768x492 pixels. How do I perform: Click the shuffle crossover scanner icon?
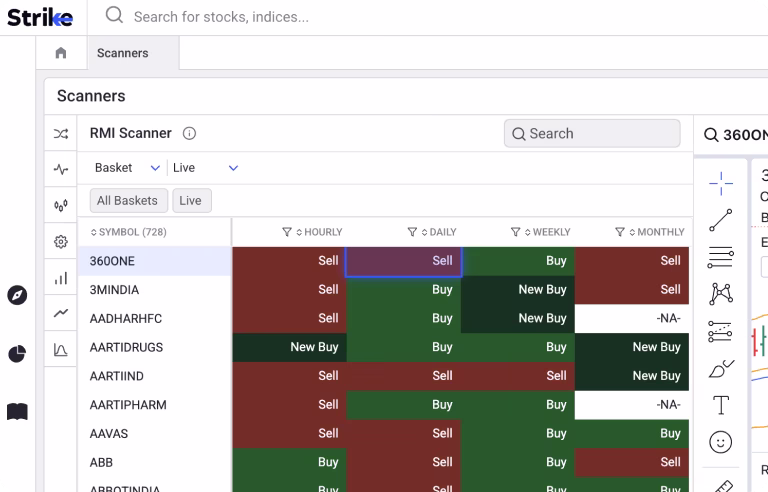(x=61, y=133)
